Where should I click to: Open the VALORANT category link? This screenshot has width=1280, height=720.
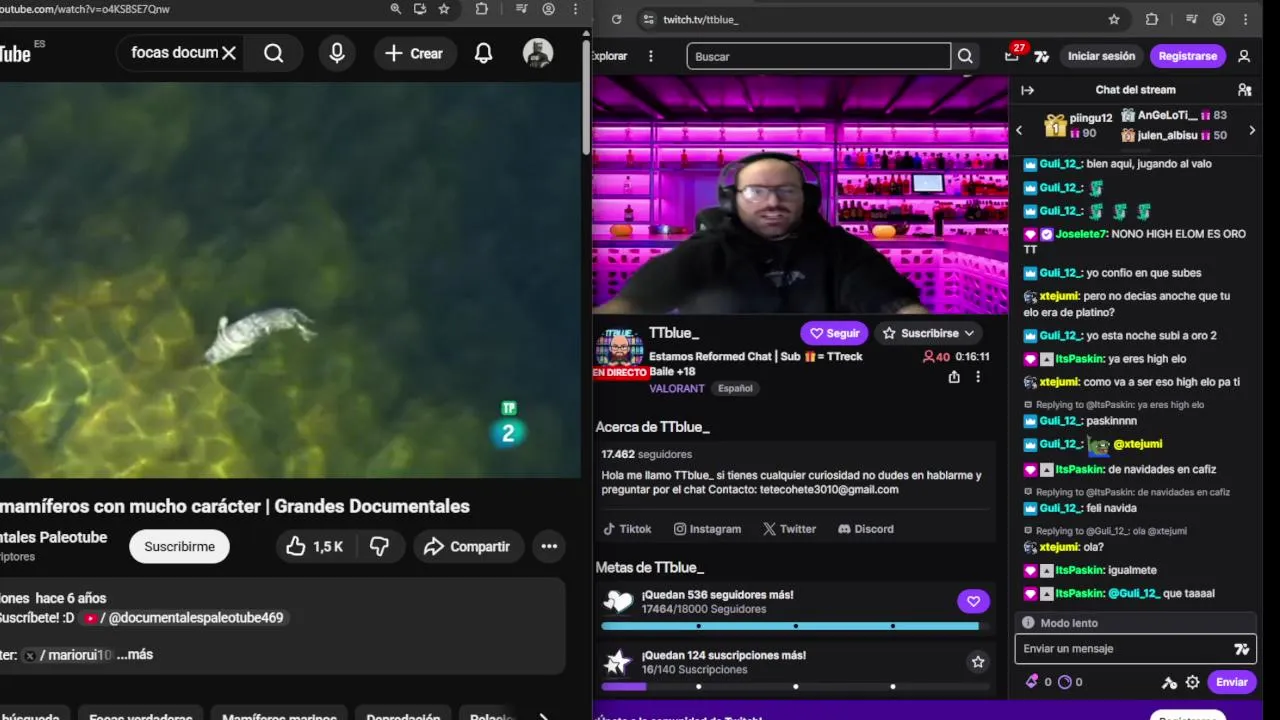click(677, 388)
